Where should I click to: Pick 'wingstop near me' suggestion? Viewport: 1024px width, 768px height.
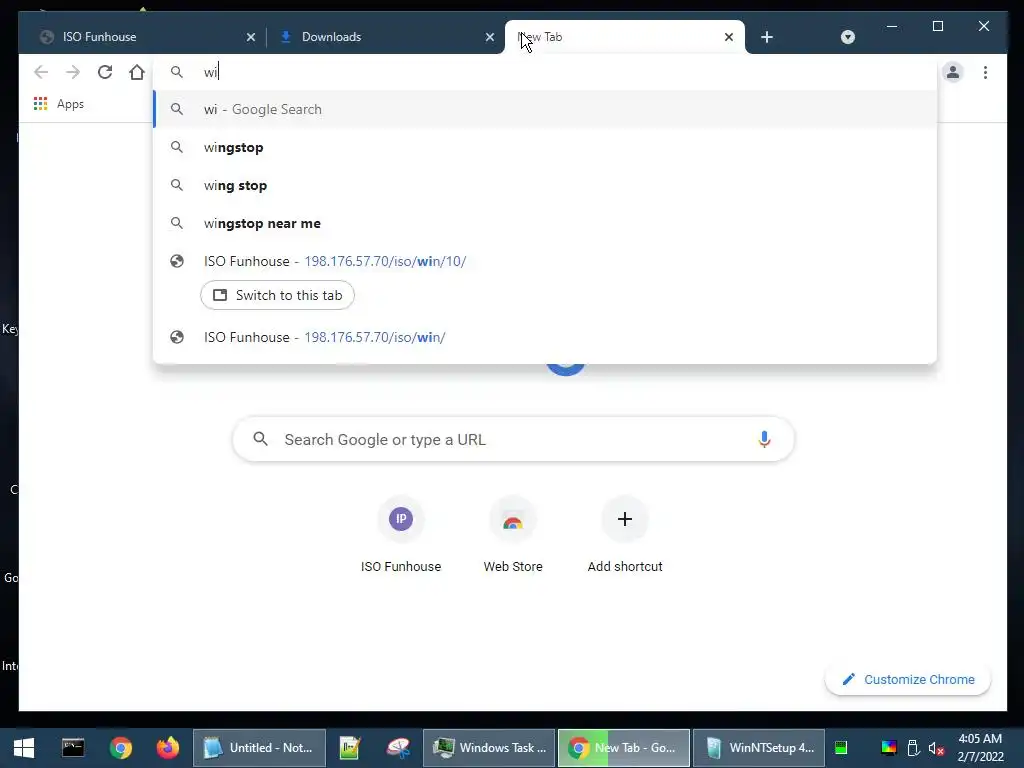point(545,223)
